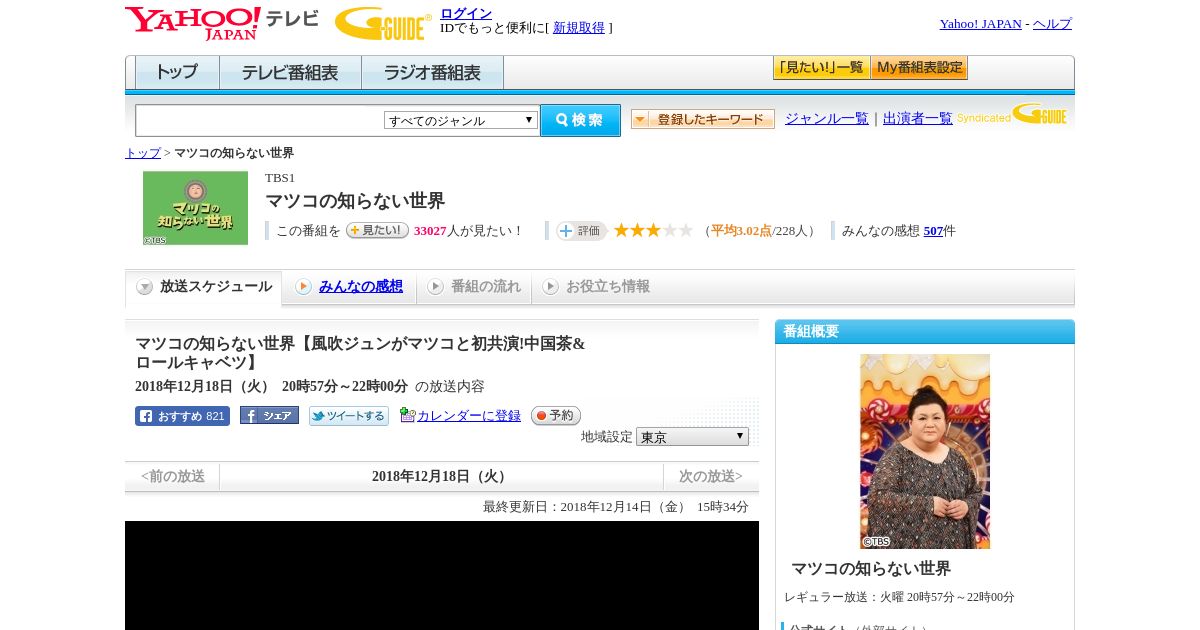Open the 出演者一覧 link
Viewport: 1200px width, 630px height.
pos(918,118)
